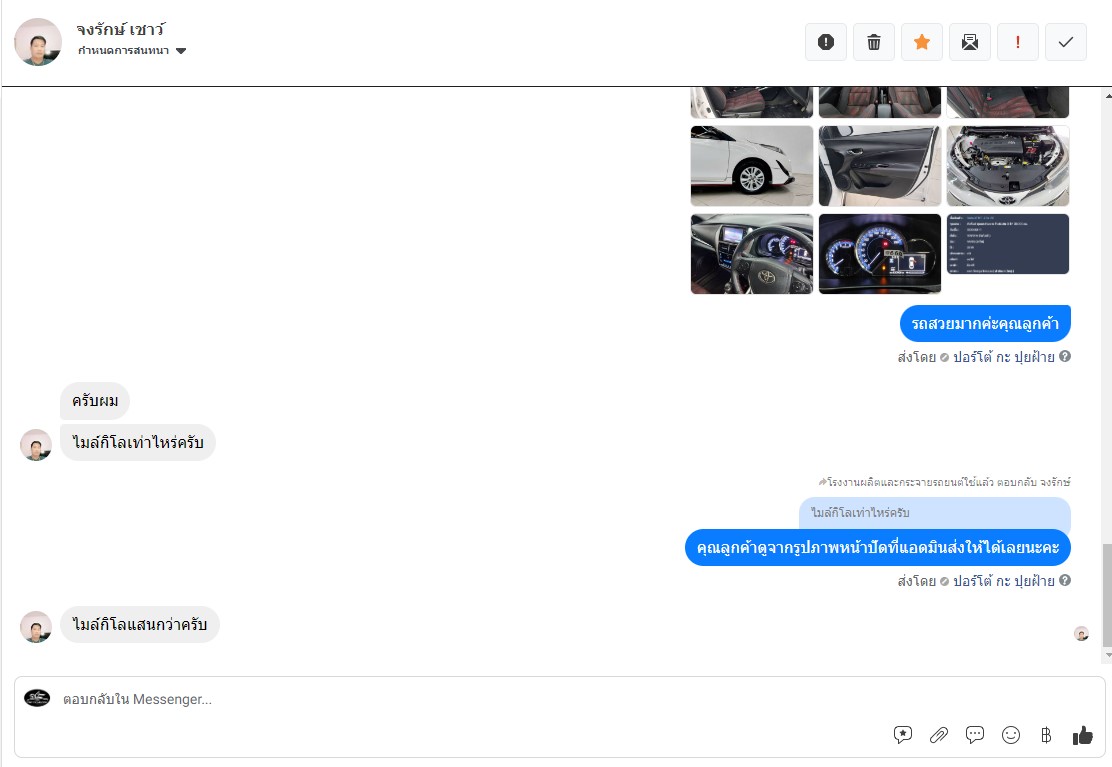The height and width of the screenshot is (767, 1112).
Task: Click sender name ปอร์โต้ กะ ปุยฝ้าย under first reply
Action: click(1003, 357)
